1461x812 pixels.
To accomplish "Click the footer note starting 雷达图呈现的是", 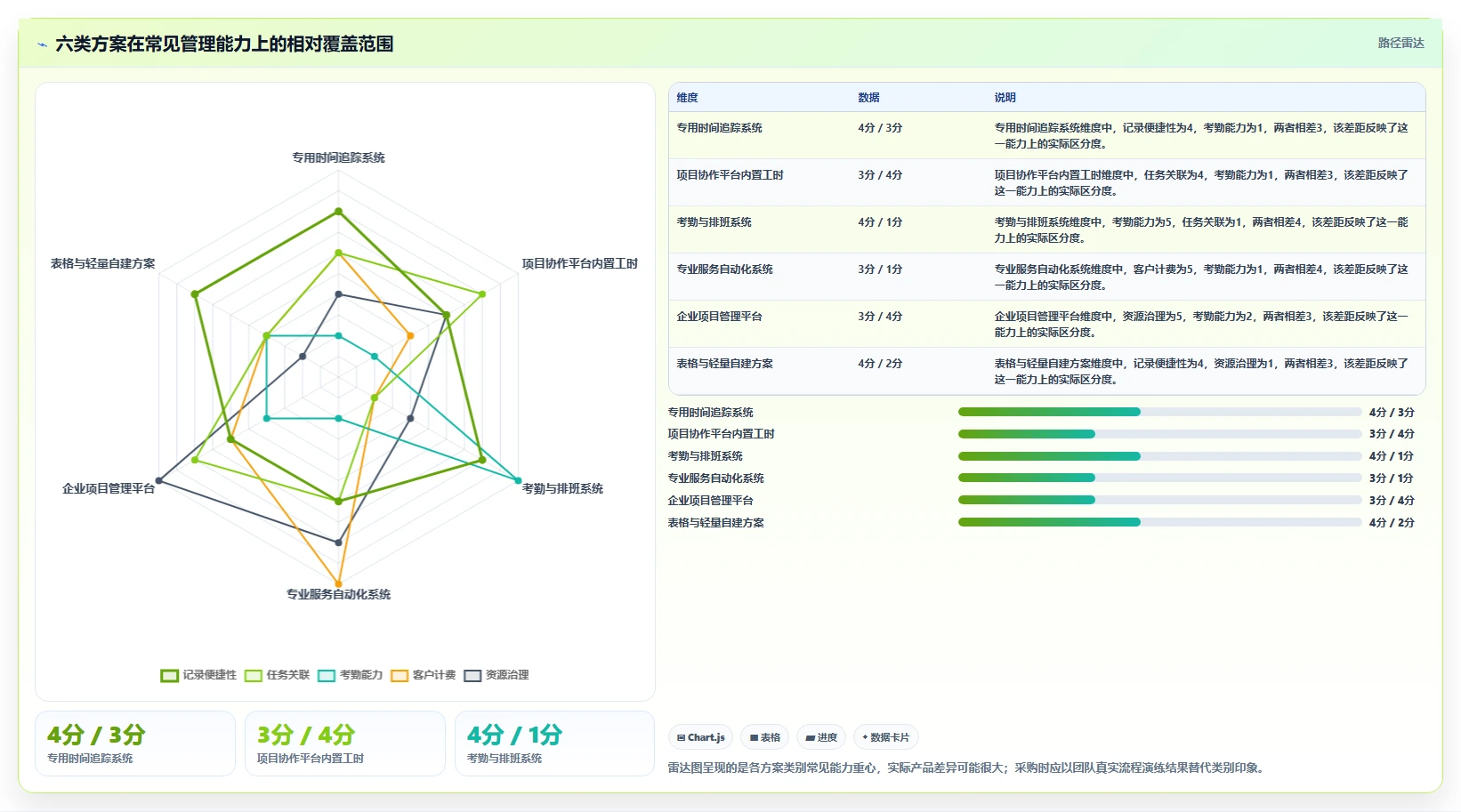I will (x=967, y=768).
